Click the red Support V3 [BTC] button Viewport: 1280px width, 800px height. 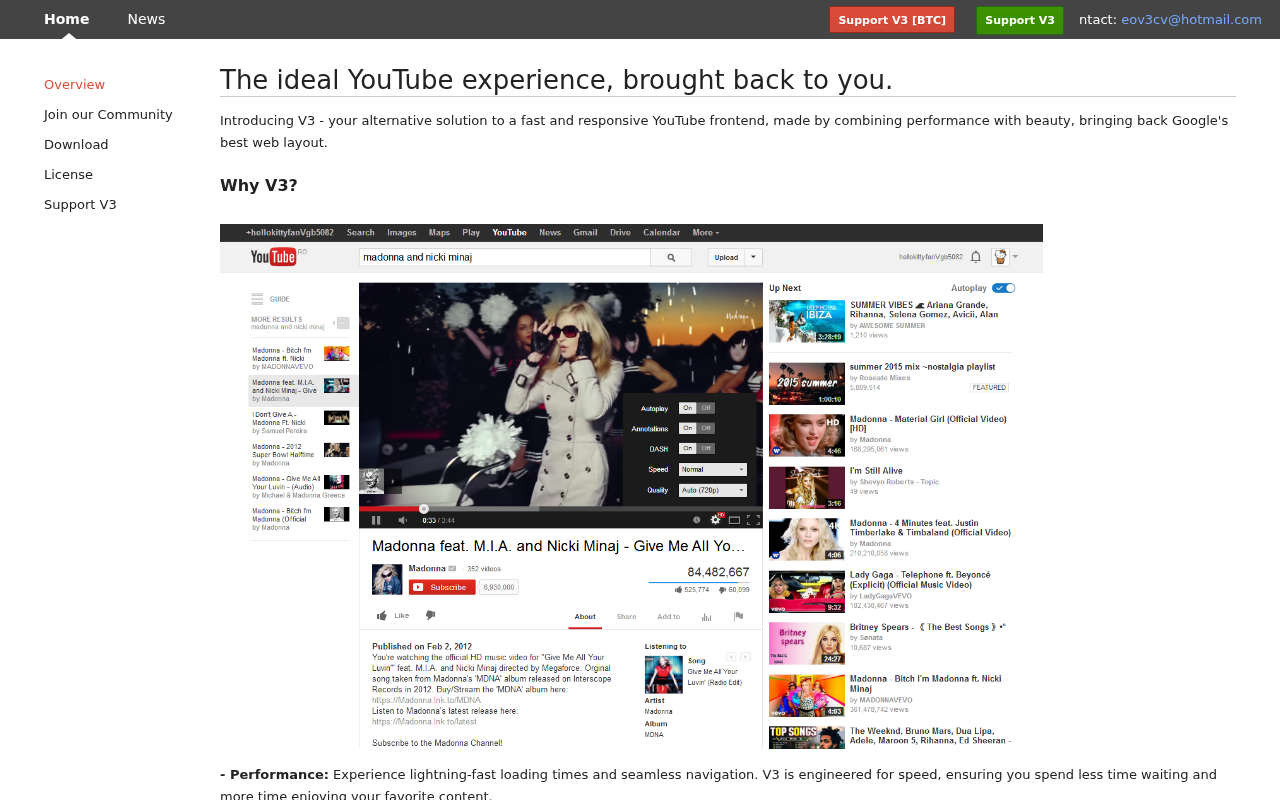click(892, 20)
